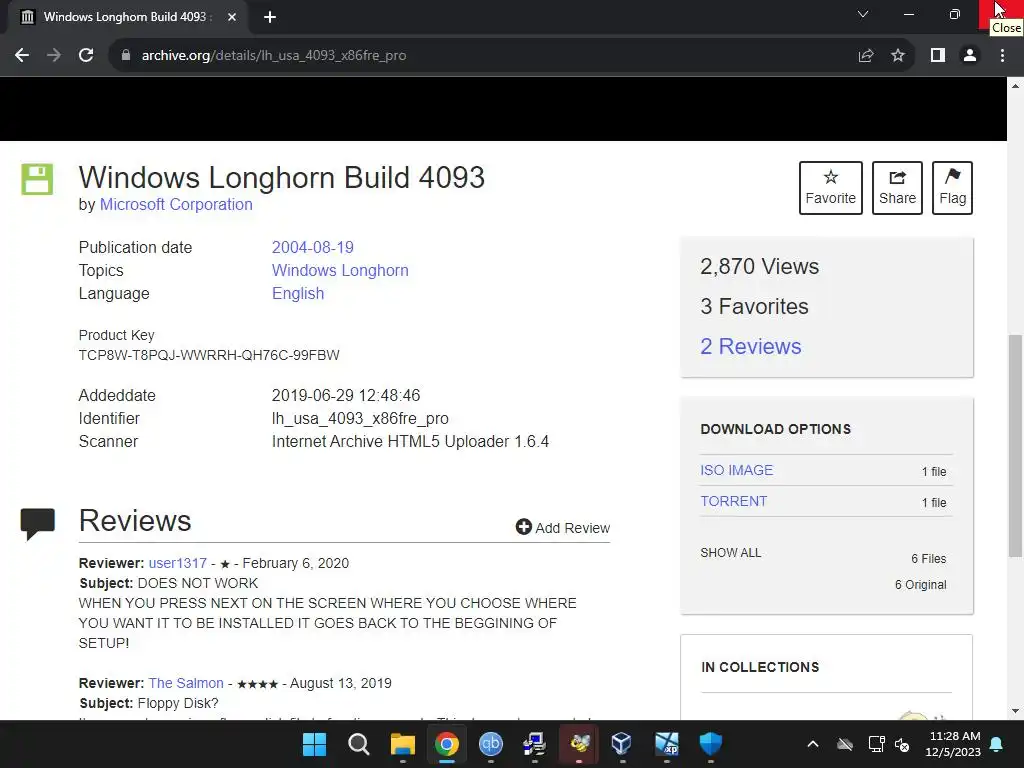Bookmark this page with the star icon
The width and height of the screenshot is (1024, 768).
click(898, 56)
